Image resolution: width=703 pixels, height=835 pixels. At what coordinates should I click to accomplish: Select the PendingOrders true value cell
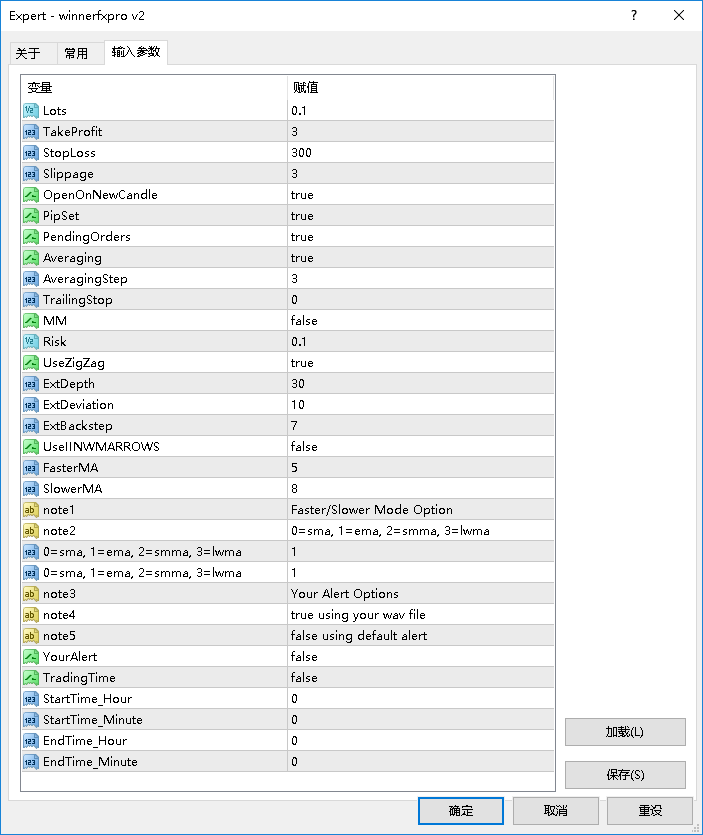(x=421, y=236)
